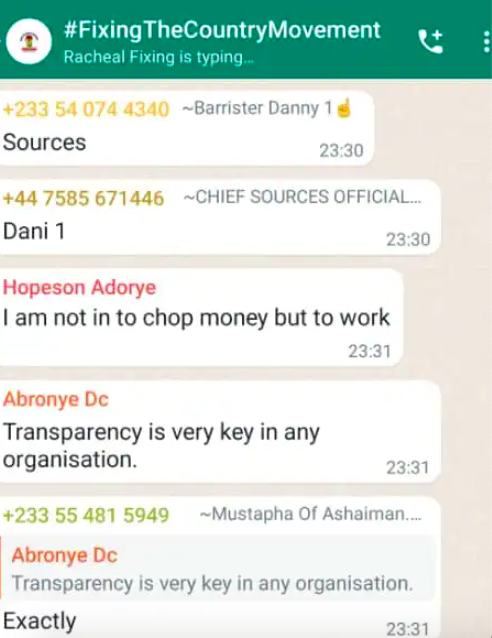Tap the ~Mustapha Of Ashaiman display name
This screenshot has width=492, height=638.
point(311,514)
